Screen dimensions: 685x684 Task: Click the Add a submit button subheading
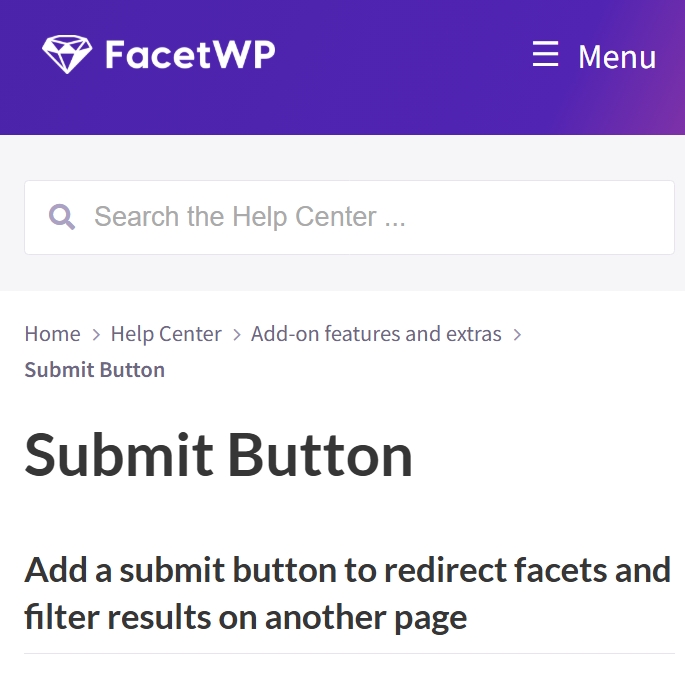[x=347, y=570]
